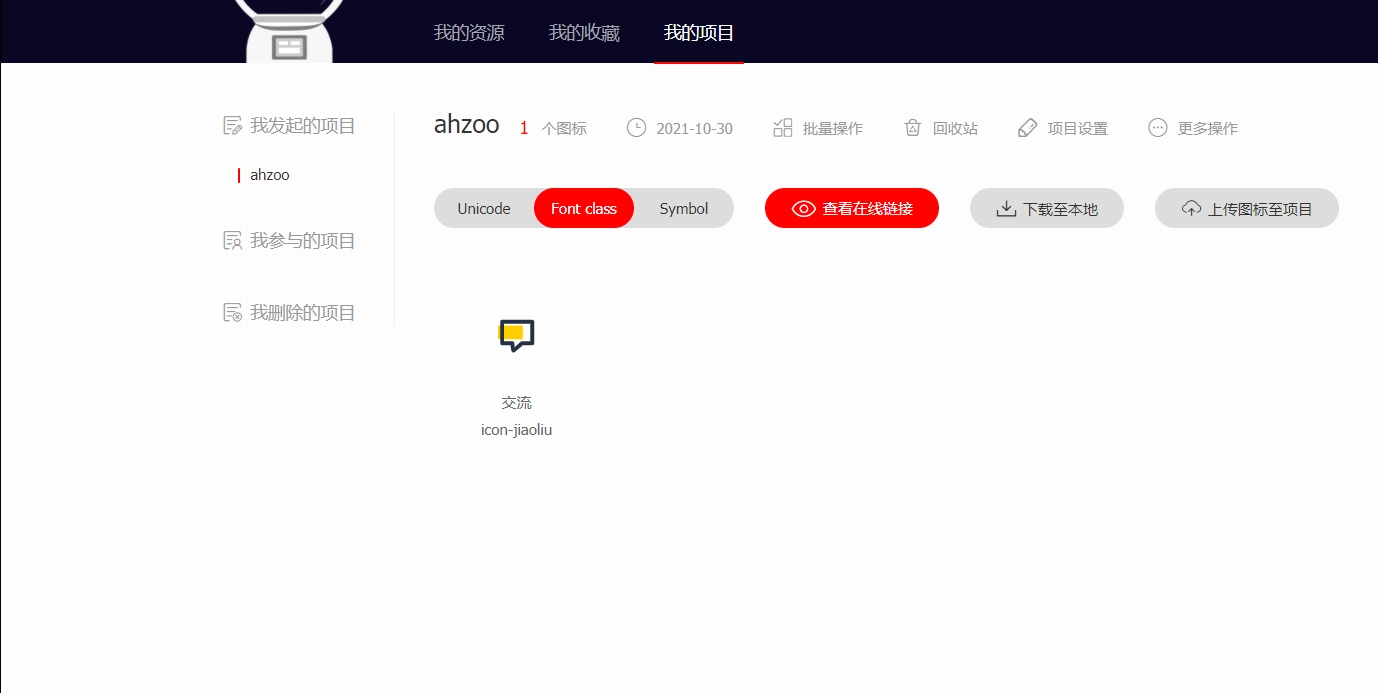Click the clock icon beside 2021-10-30
This screenshot has height=693, width=1378.
click(636, 128)
